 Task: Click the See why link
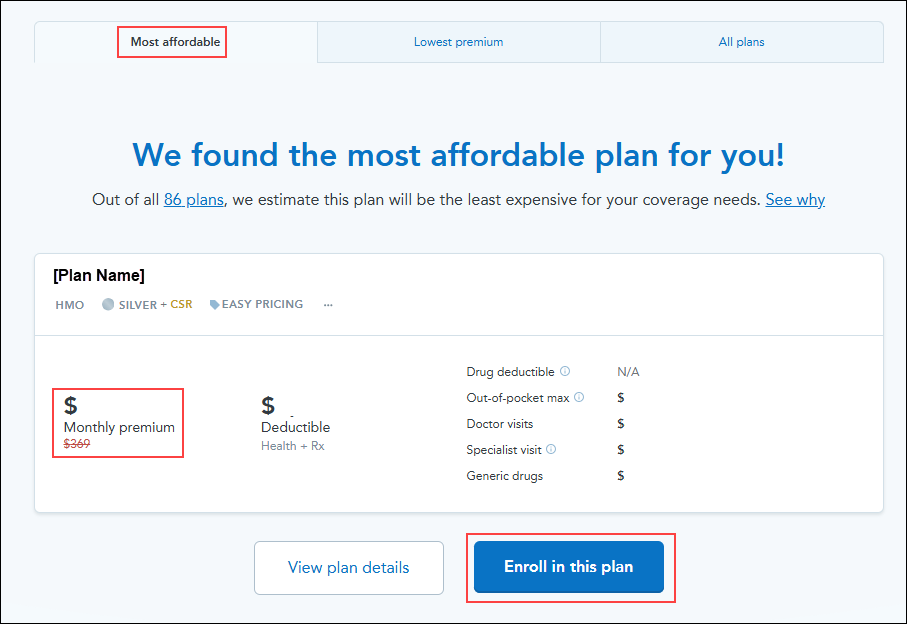[795, 200]
